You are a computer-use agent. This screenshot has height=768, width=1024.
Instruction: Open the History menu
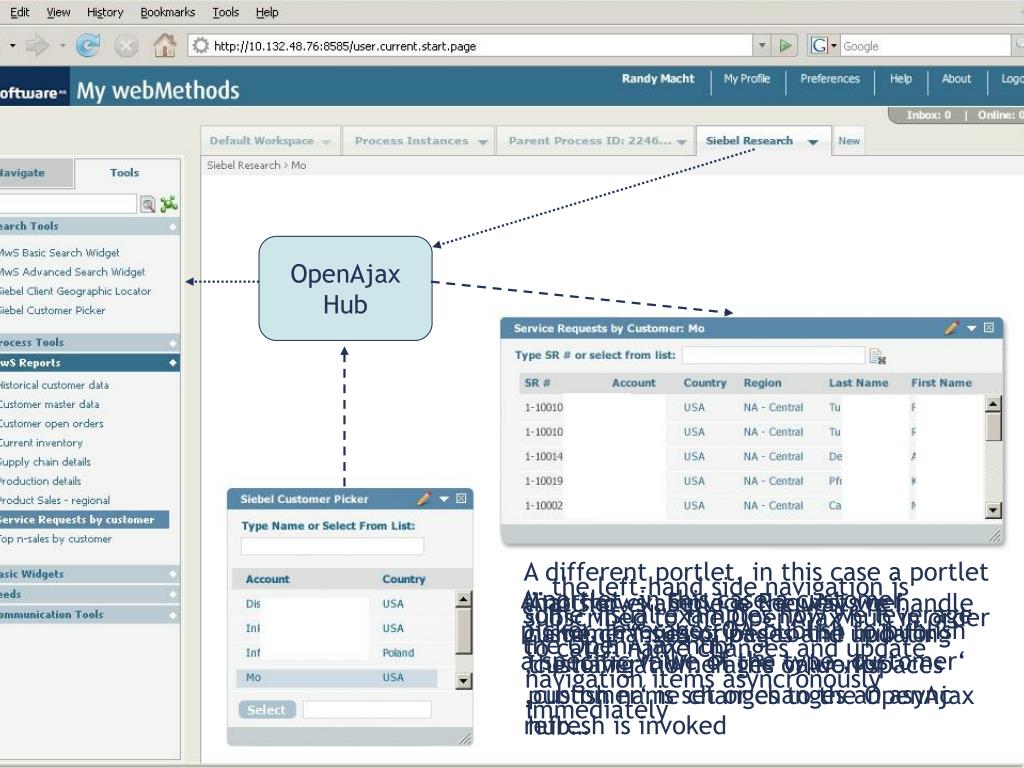pos(105,12)
